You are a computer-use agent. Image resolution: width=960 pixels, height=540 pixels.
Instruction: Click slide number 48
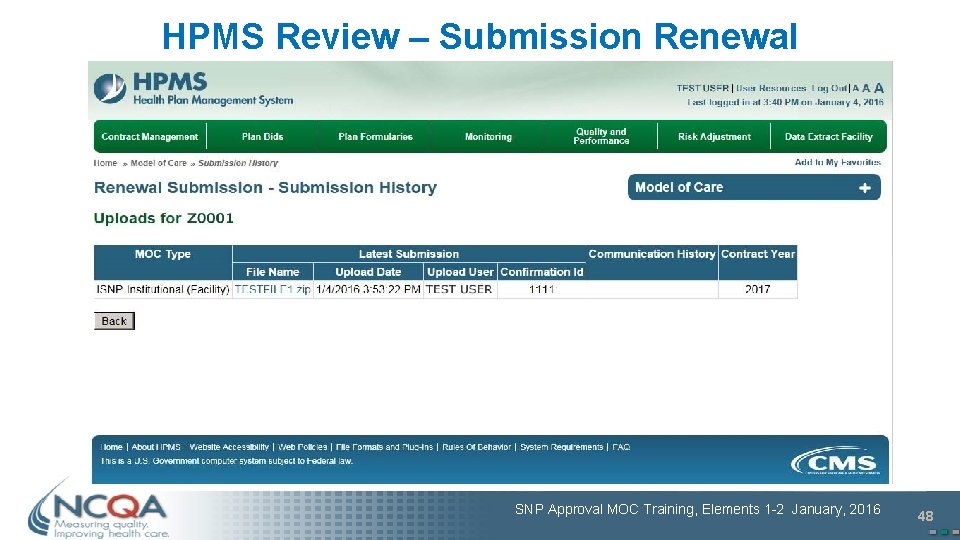click(x=924, y=516)
